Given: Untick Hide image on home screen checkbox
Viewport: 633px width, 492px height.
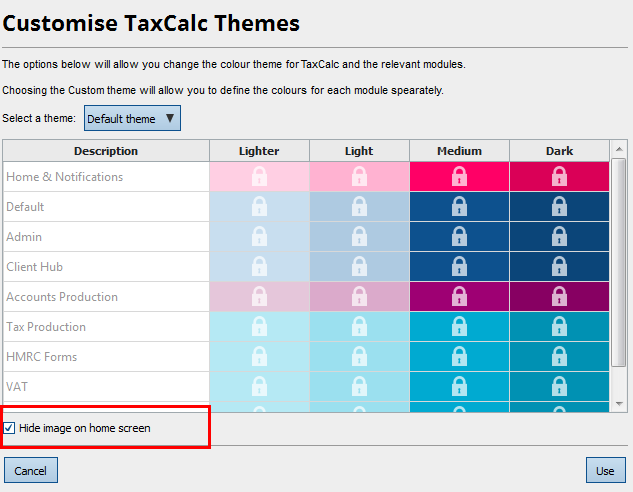Looking at the screenshot, I should point(9,428).
